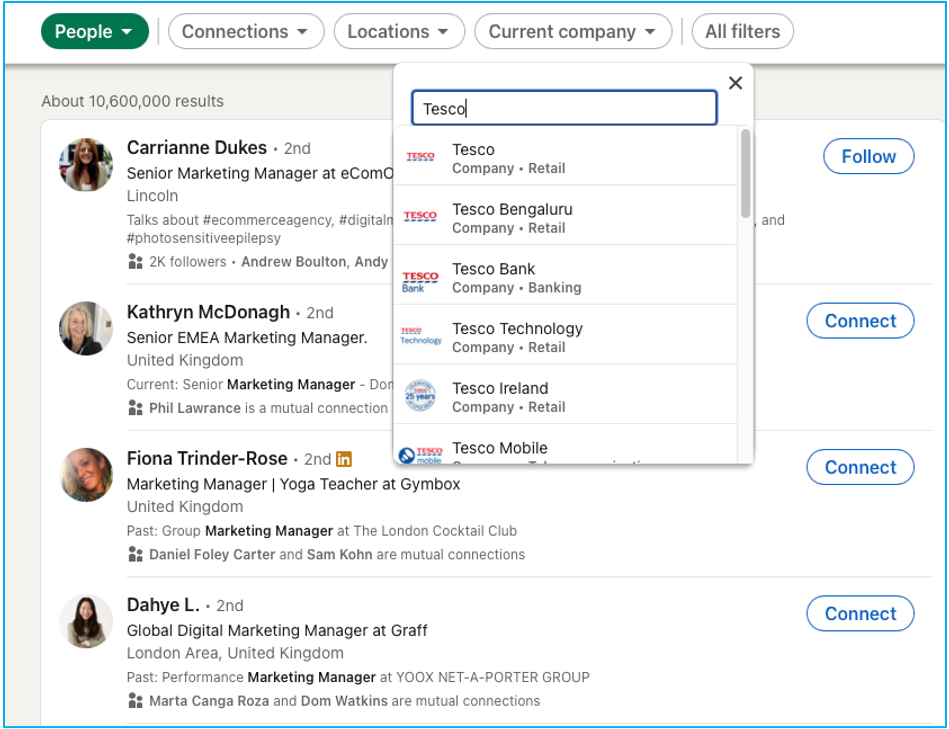949x729 pixels.
Task: Open Carrianne Dukes profile name link
Action: pyautogui.click(x=197, y=148)
